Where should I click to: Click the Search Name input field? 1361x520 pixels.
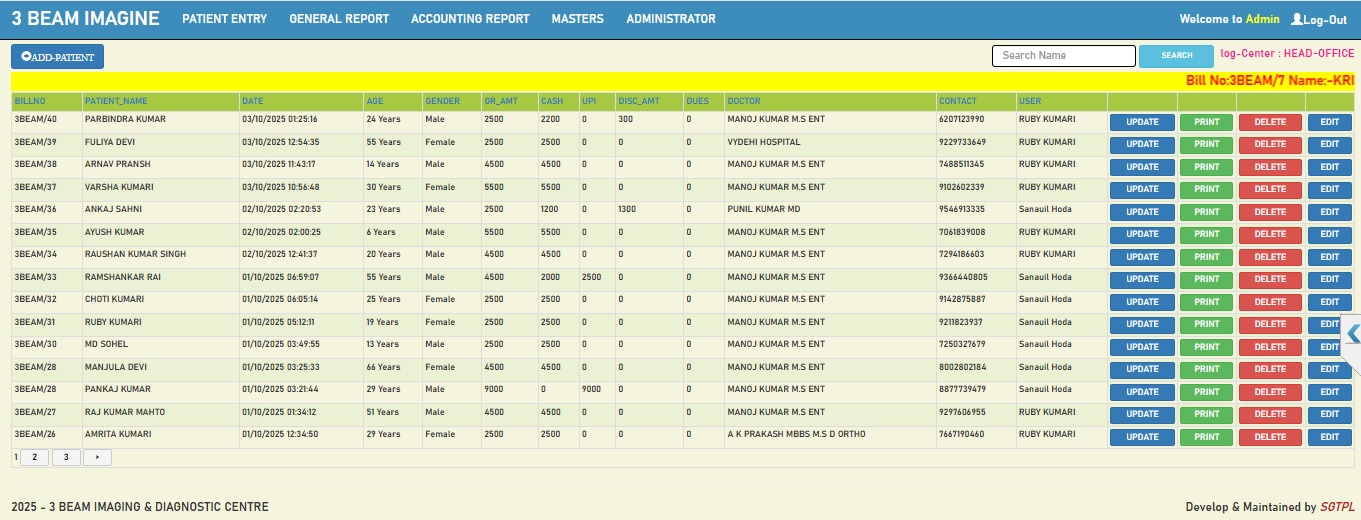[x=1063, y=56]
